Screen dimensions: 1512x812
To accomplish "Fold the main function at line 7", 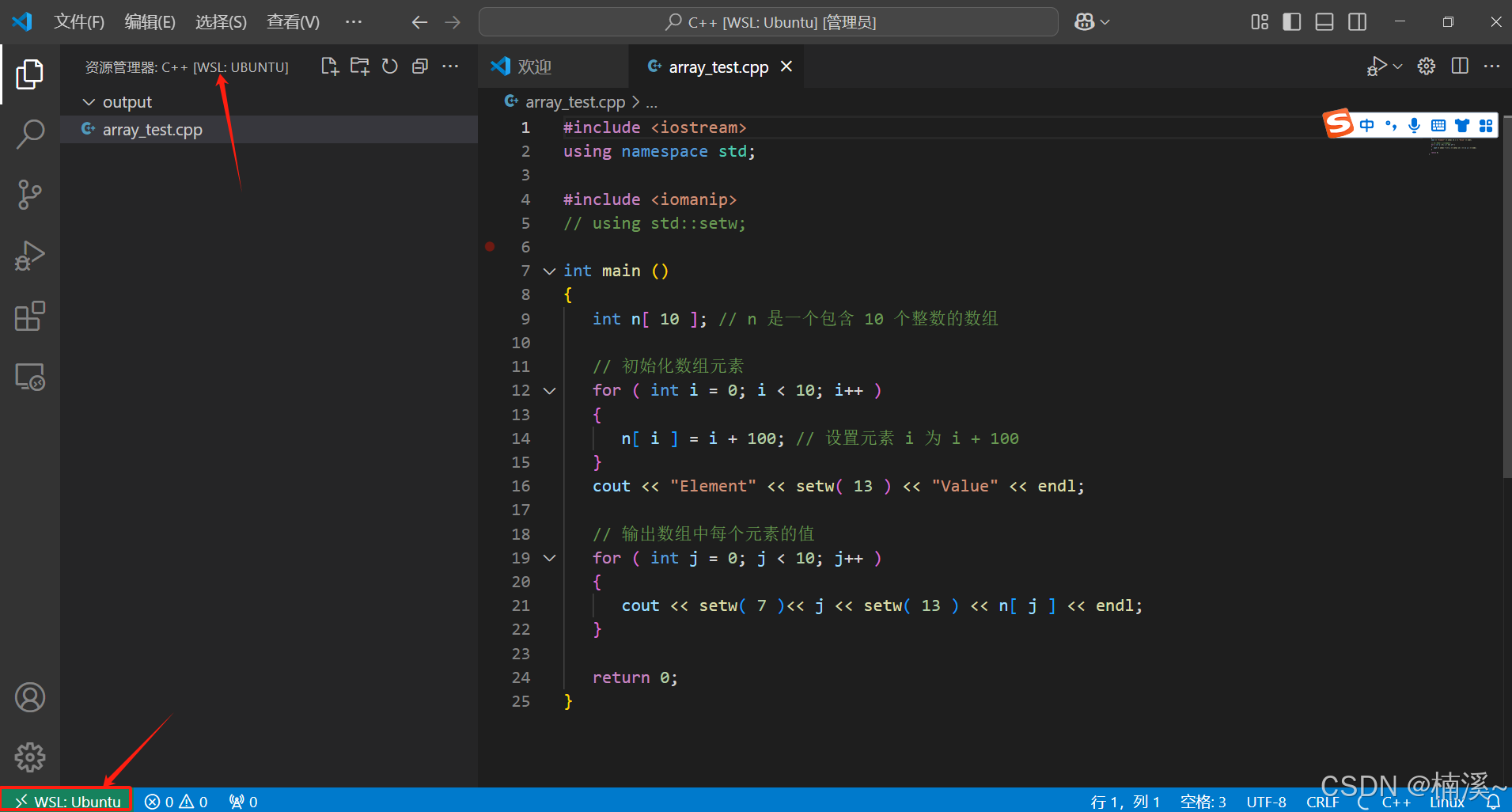I will (x=549, y=271).
